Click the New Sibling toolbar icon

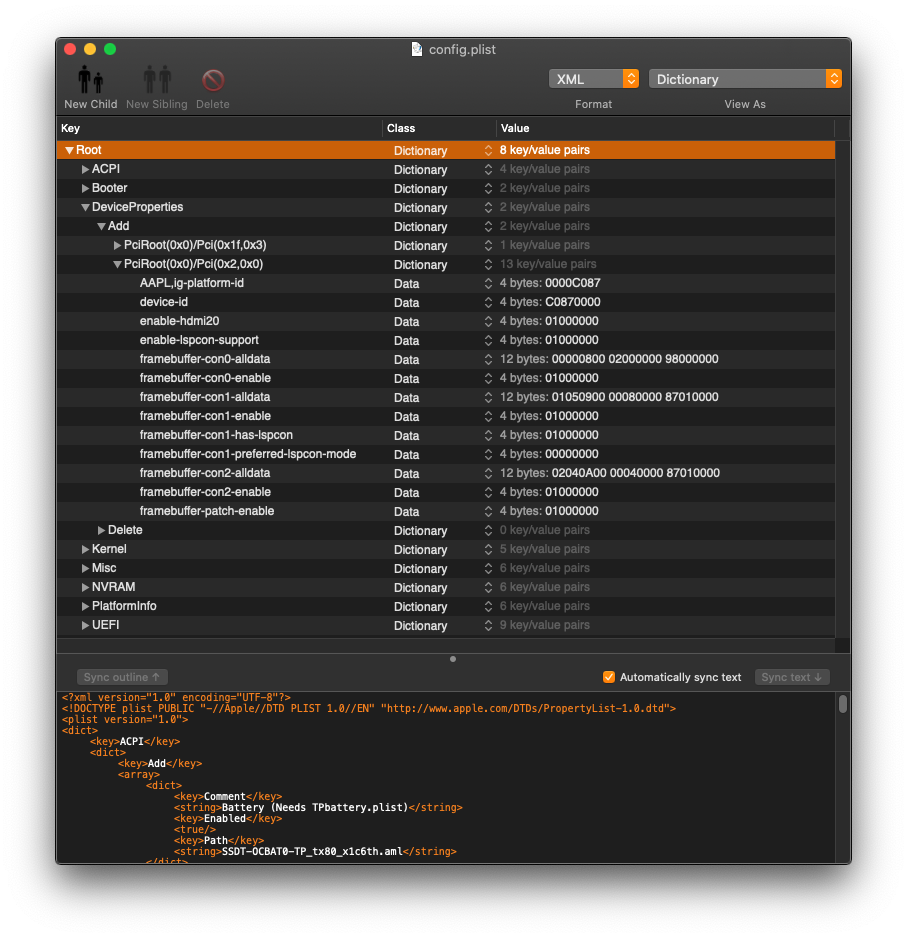point(155,78)
